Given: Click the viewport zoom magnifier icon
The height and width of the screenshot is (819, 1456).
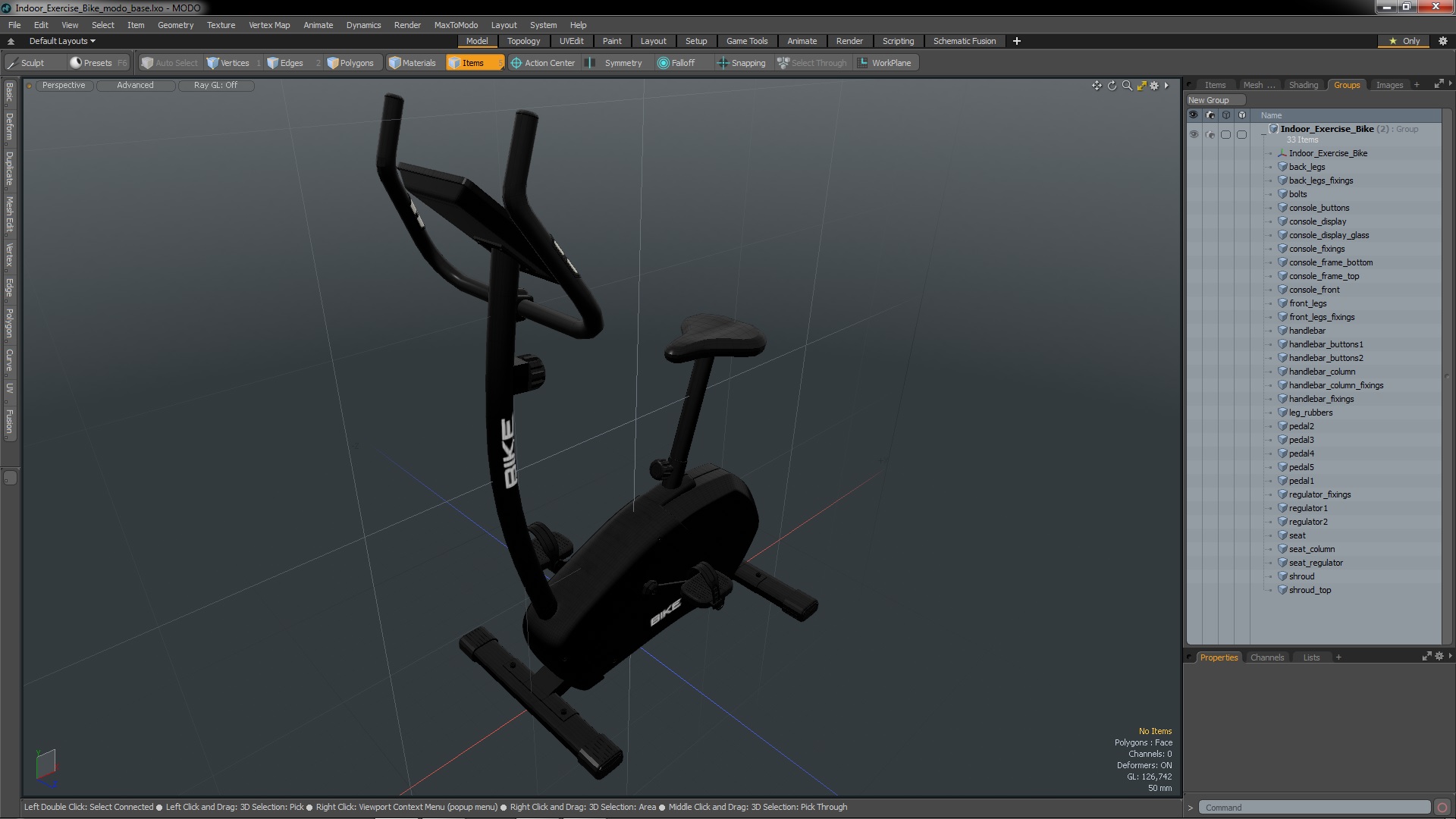Looking at the screenshot, I should point(1127,86).
